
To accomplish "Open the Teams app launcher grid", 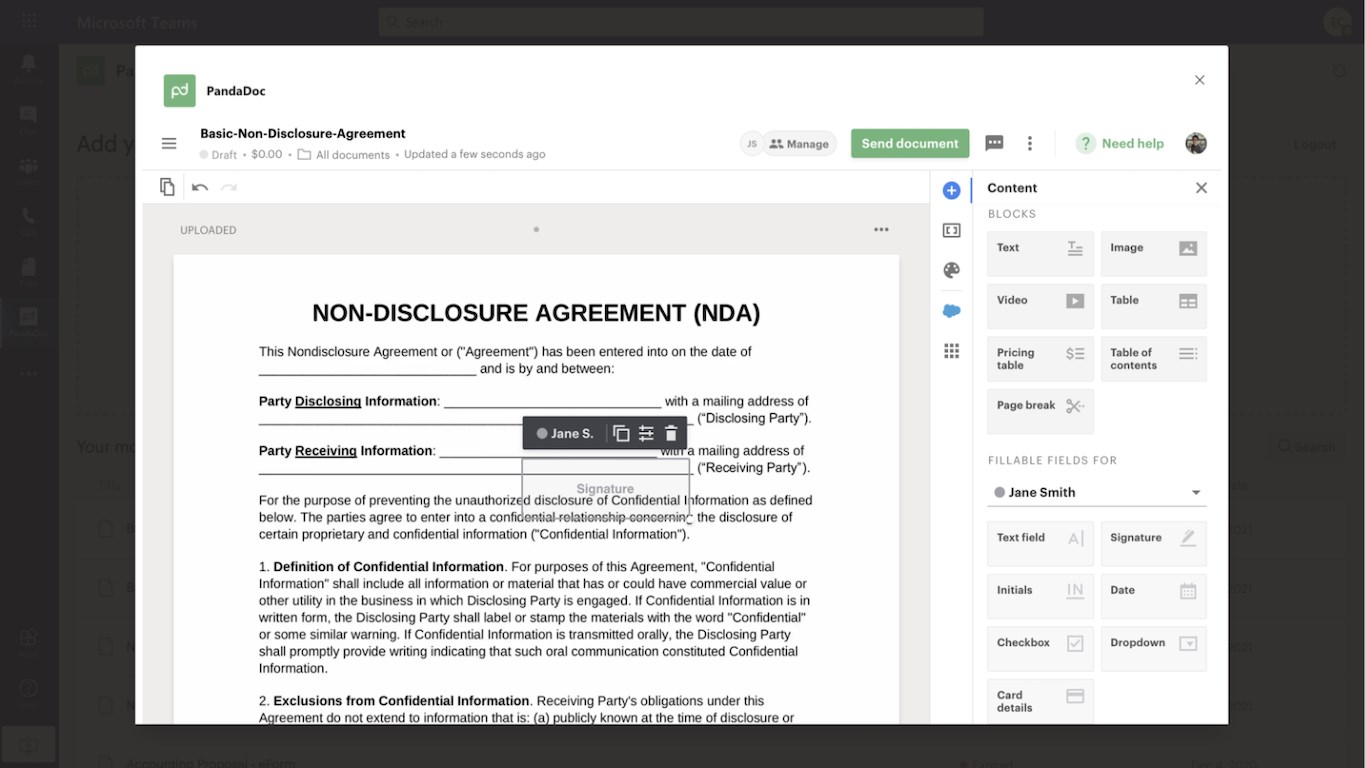I will pyautogui.click(x=28, y=22).
